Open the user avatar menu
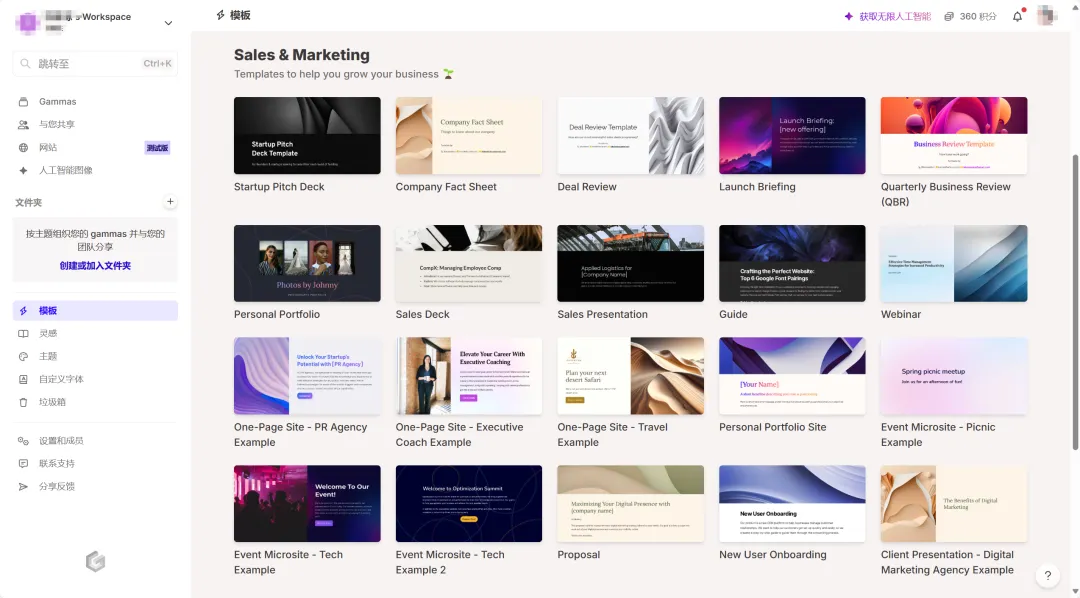 pos(1047,16)
